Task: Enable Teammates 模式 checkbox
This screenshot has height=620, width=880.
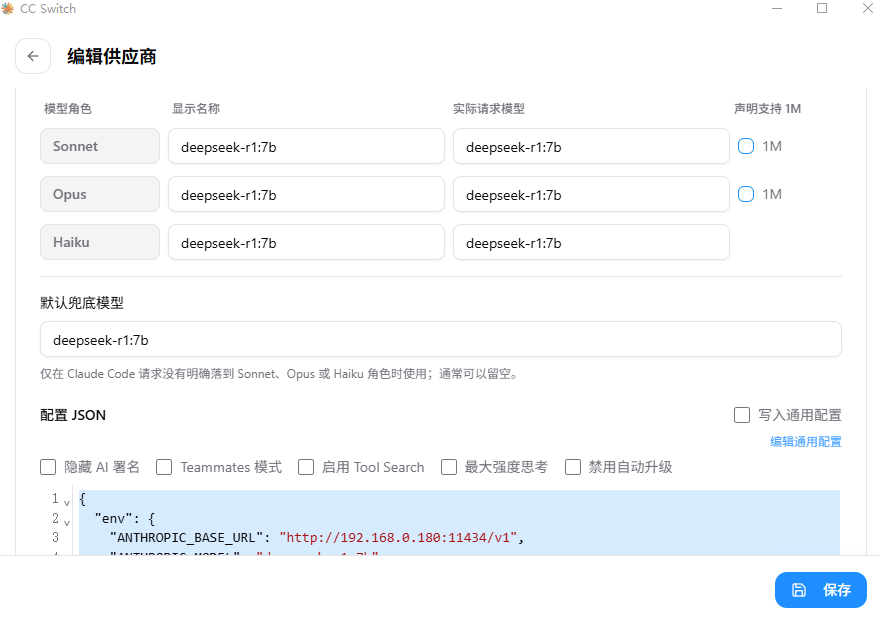Action: click(x=164, y=467)
